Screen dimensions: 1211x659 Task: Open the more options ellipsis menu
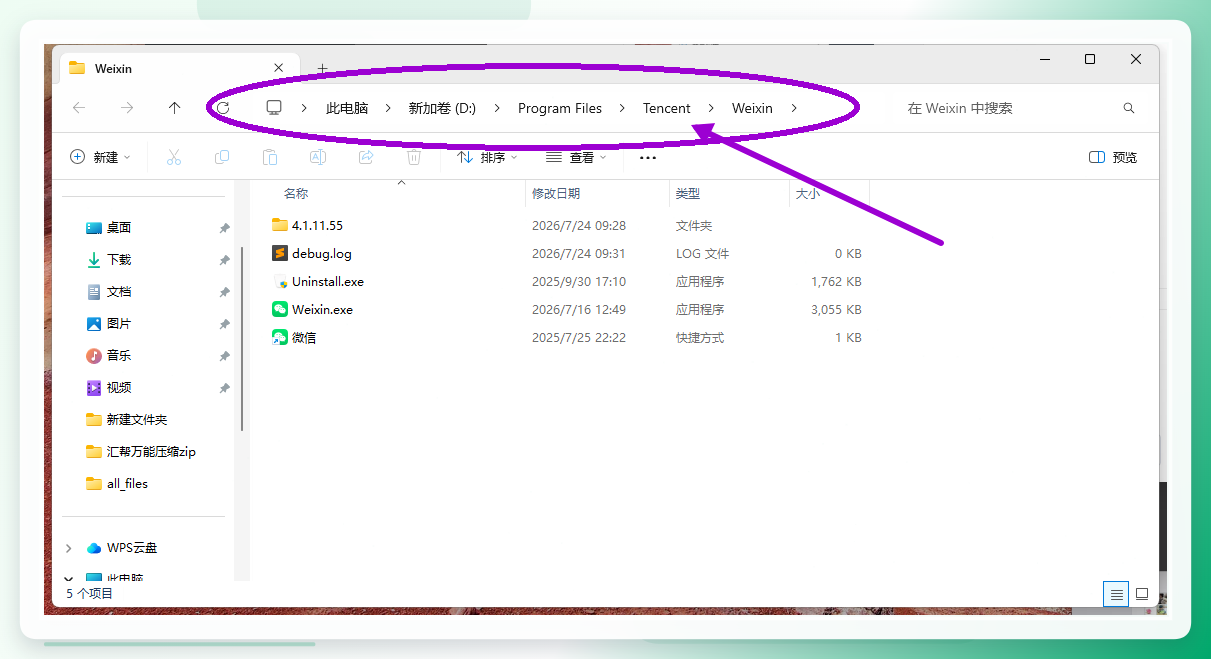(648, 157)
